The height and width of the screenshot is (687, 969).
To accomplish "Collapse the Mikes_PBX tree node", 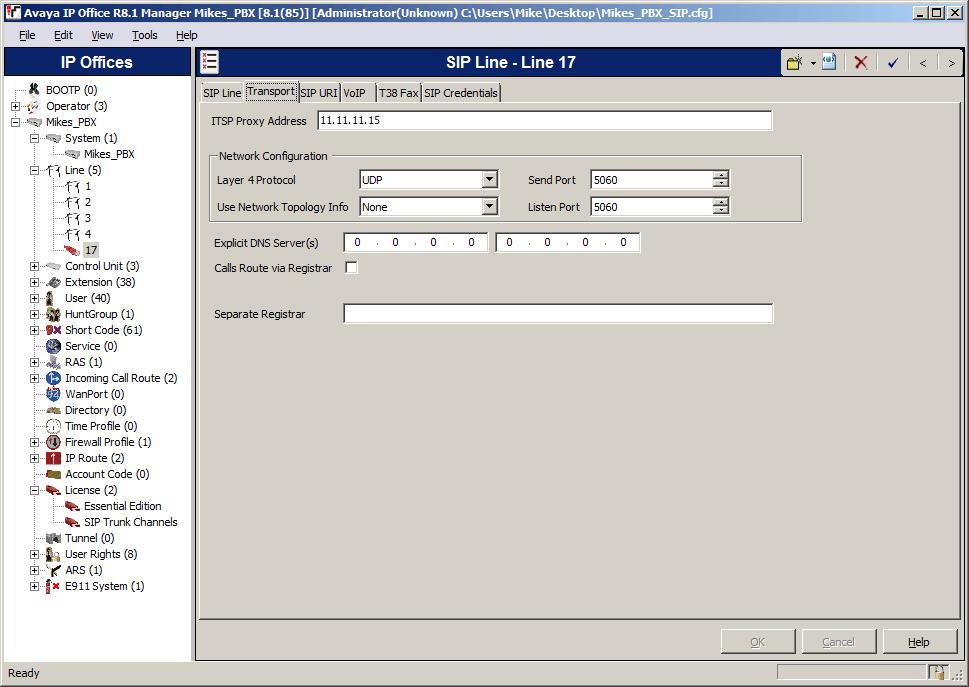I will click(15, 122).
